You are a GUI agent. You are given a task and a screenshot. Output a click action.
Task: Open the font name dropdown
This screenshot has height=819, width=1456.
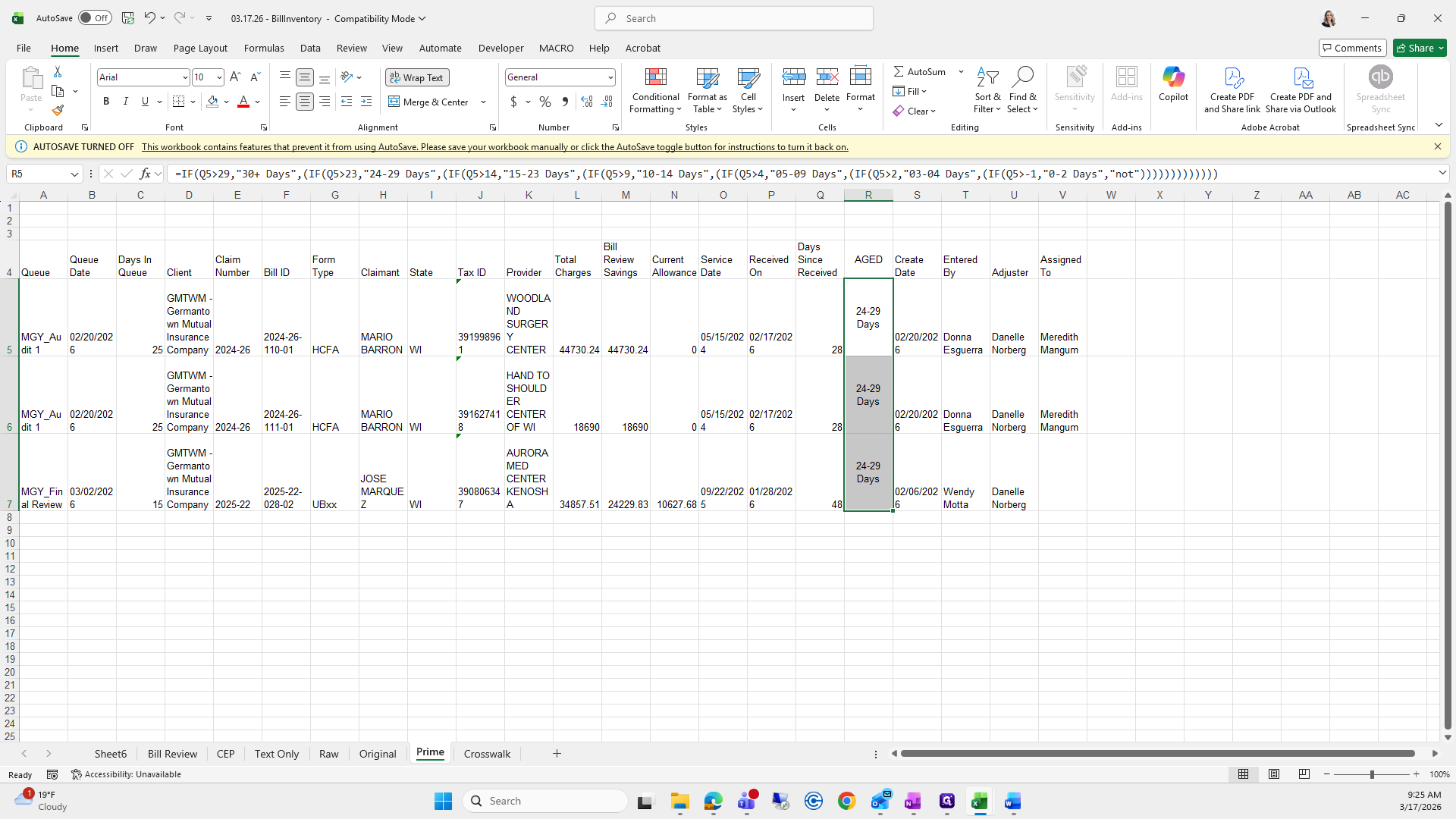coord(184,77)
